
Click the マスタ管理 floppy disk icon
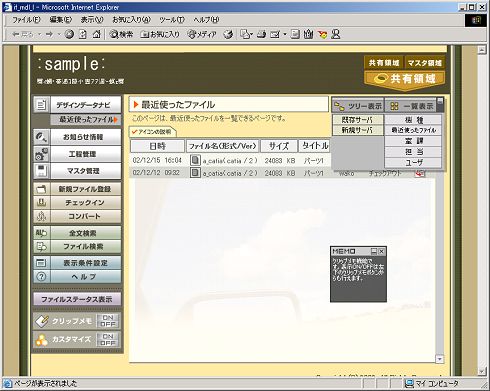coord(41,171)
